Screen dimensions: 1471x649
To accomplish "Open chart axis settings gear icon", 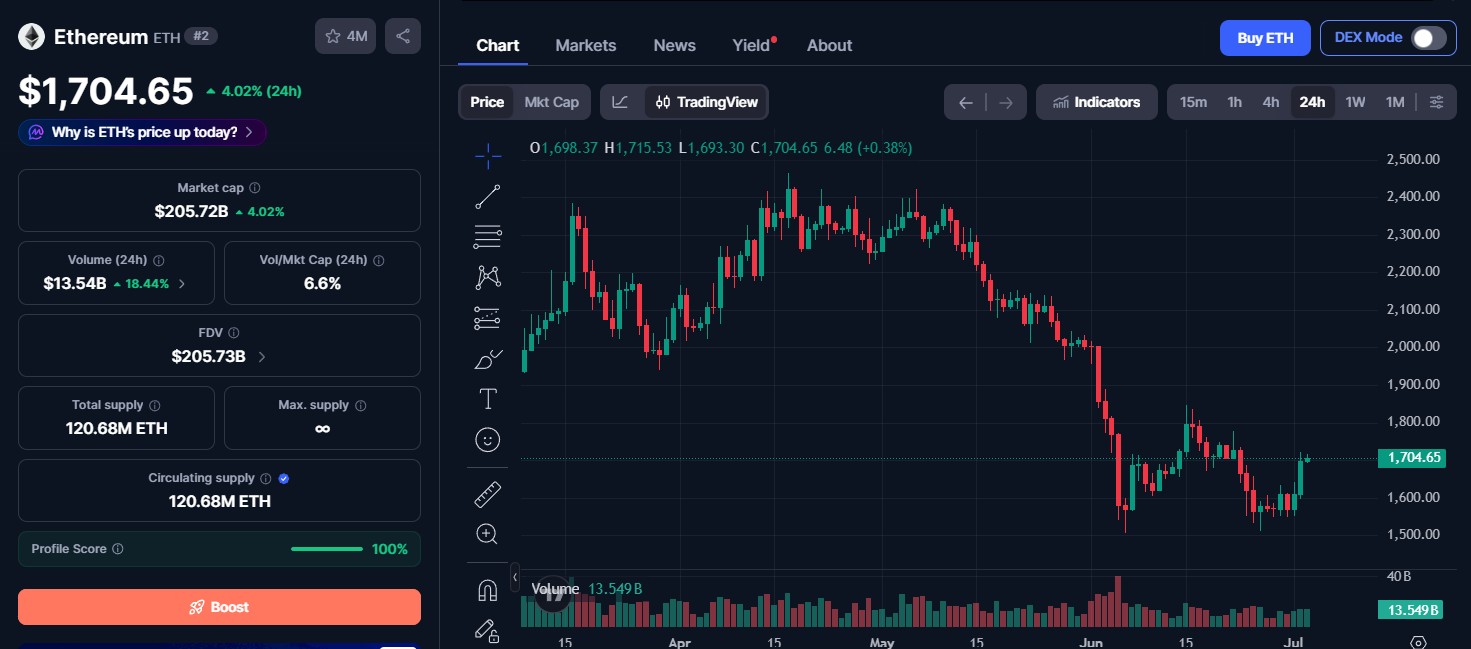I will point(1418,641).
